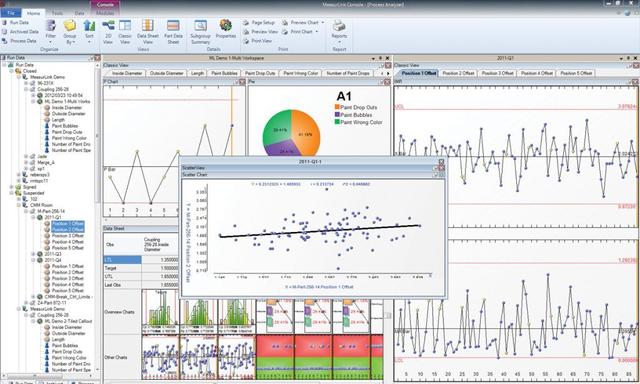
Task: Show the Subgroup Summary
Action: click(200, 31)
